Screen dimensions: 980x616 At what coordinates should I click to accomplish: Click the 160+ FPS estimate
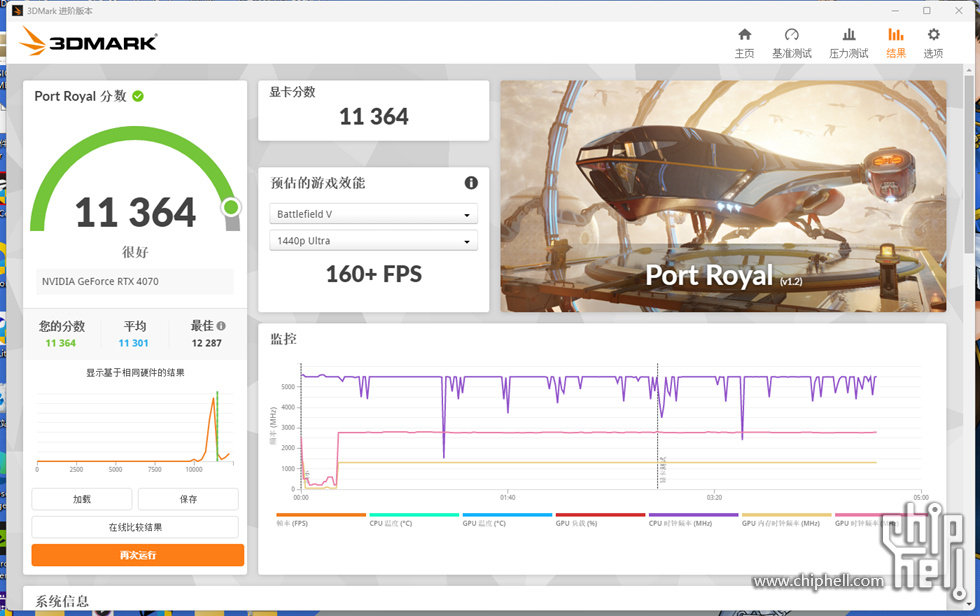[x=374, y=274]
